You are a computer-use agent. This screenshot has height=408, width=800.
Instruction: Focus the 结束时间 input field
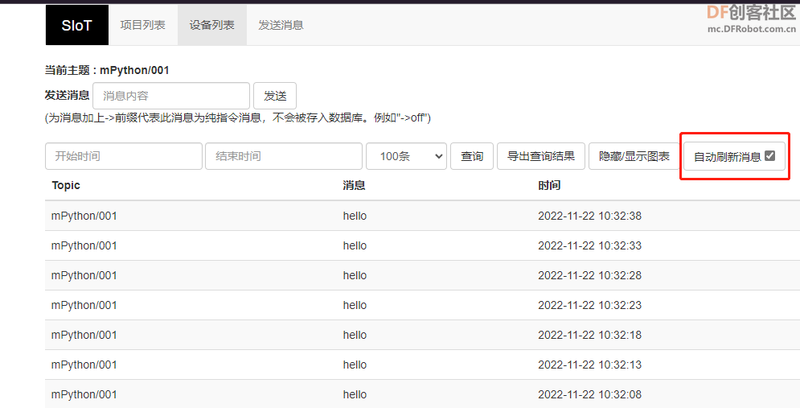pyautogui.click(x=284, y=156)
